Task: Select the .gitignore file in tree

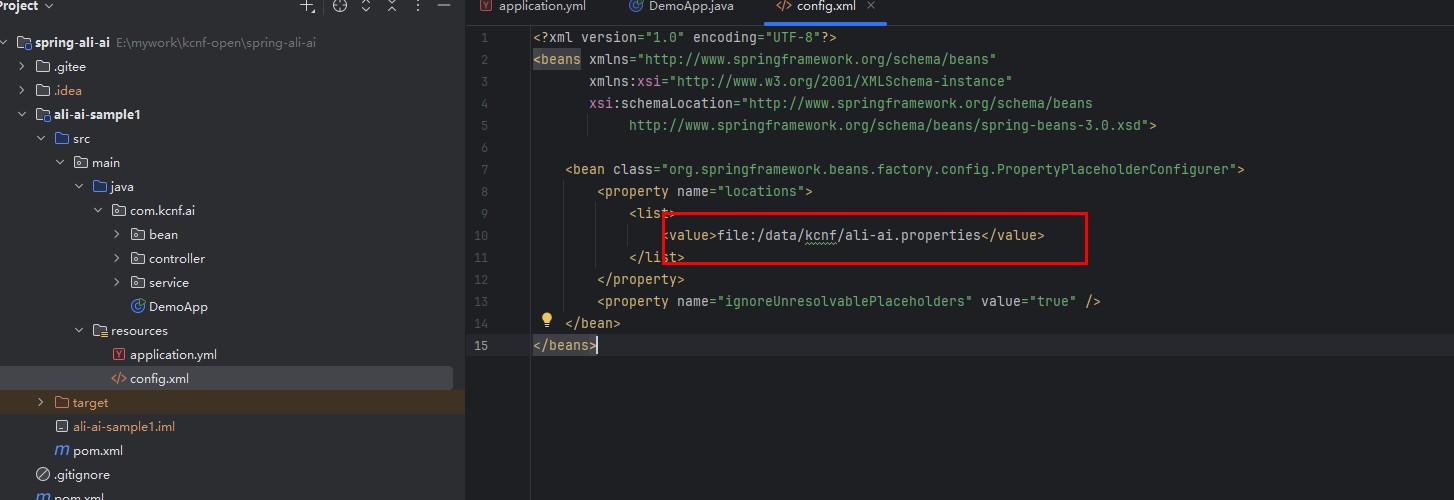Action: (81, 475)
